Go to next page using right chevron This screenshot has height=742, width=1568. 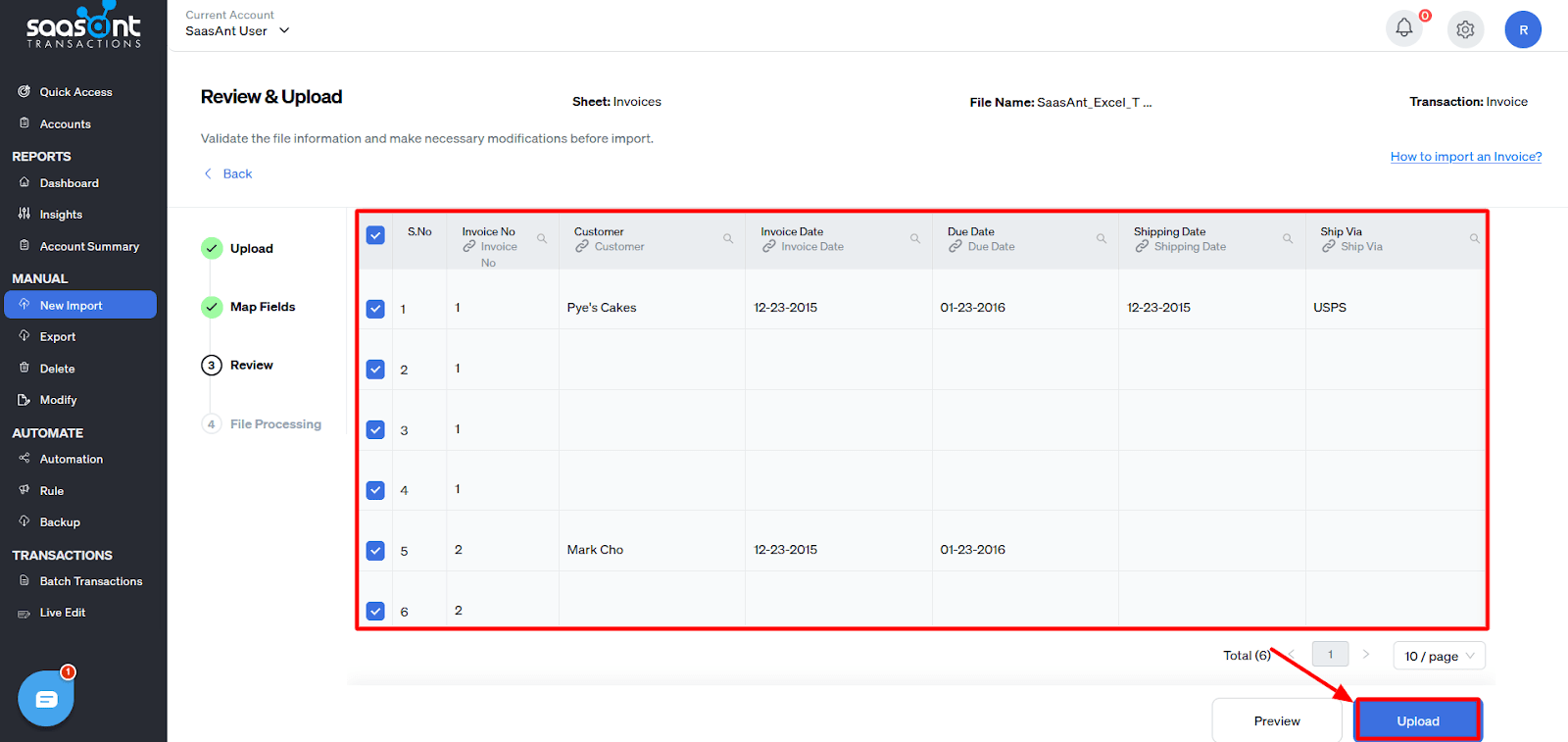coord(1366,654)
